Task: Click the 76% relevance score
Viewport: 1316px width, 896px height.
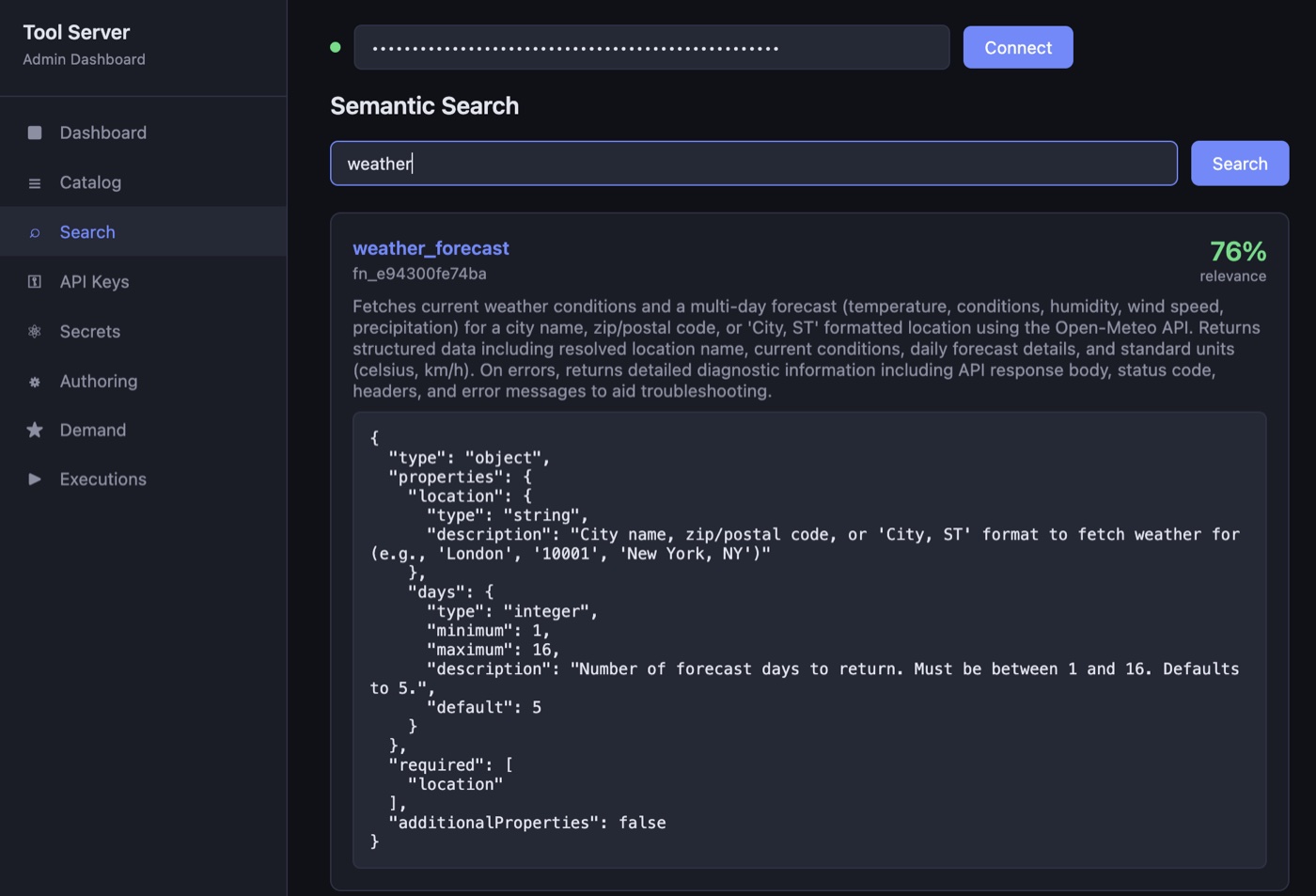Action: [x=1238, y=251]
